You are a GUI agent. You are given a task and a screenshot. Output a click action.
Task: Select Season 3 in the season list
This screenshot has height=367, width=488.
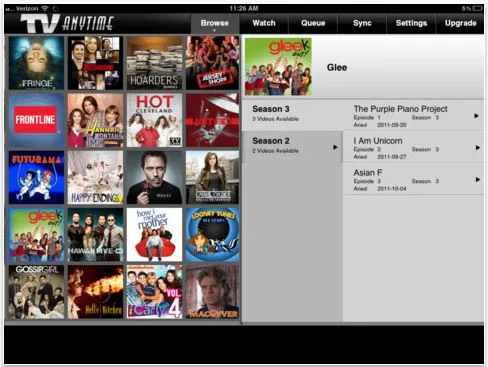292,115
